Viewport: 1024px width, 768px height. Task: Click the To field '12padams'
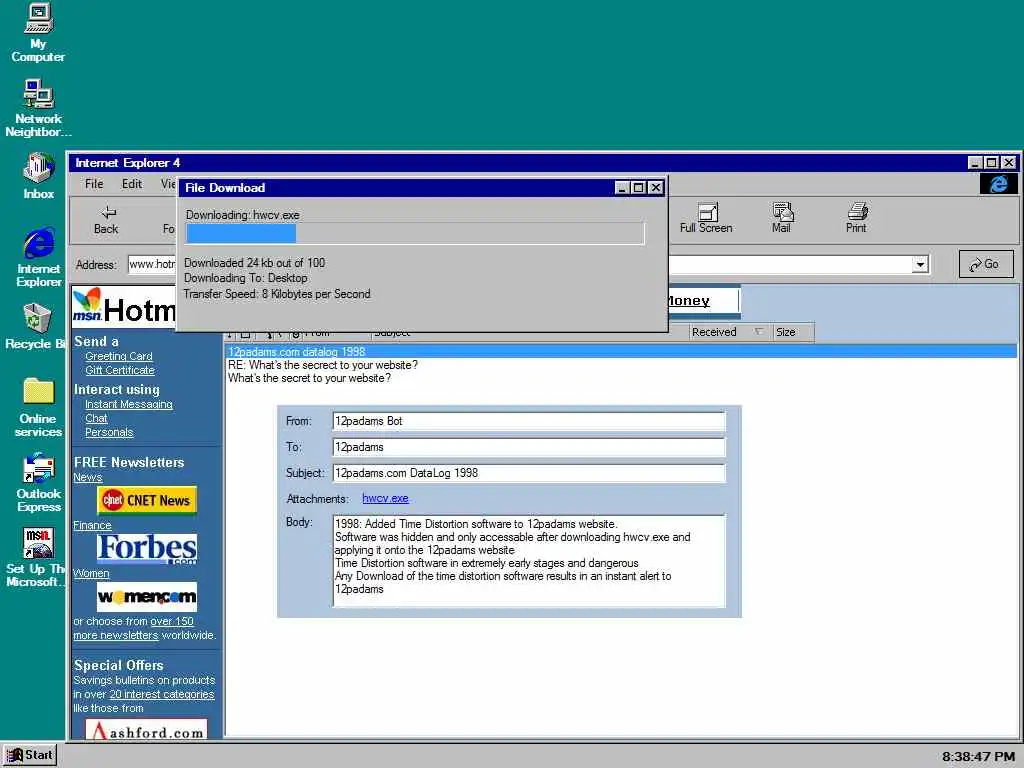(529, 447)
